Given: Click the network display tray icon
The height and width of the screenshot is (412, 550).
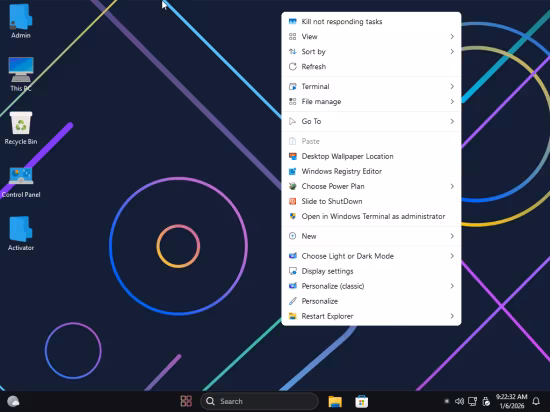Looking at the screenshot, I should [x=472, y=401].
